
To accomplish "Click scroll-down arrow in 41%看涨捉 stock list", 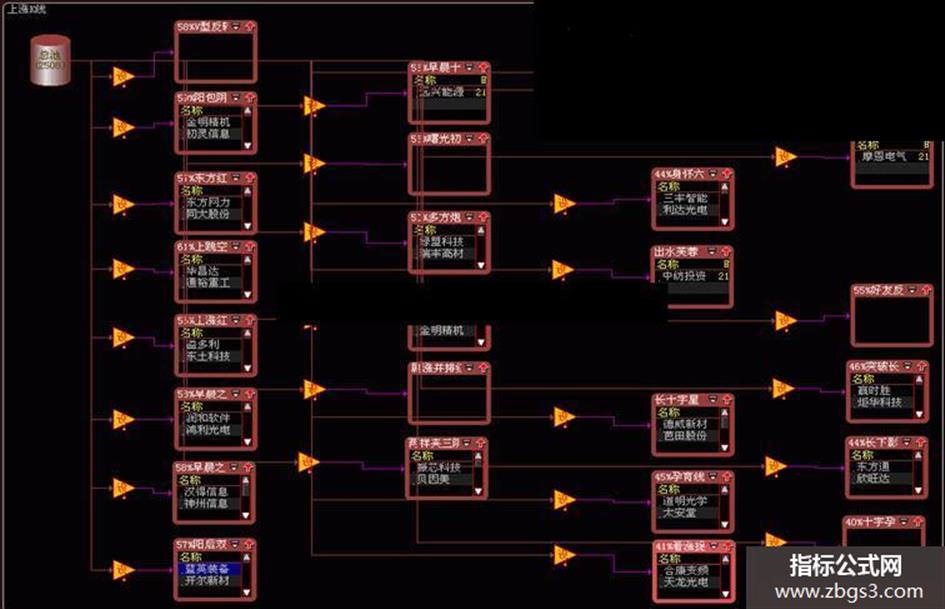I will pos(725,594).
